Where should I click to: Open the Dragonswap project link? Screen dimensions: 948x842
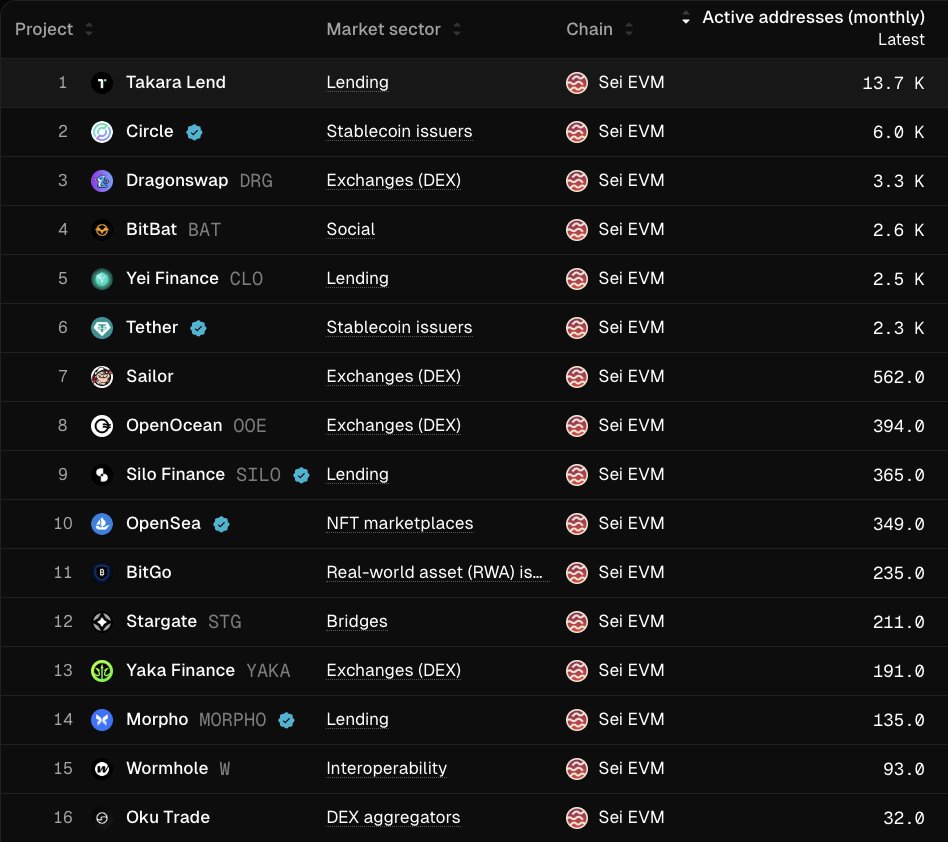tap(177, 180)
